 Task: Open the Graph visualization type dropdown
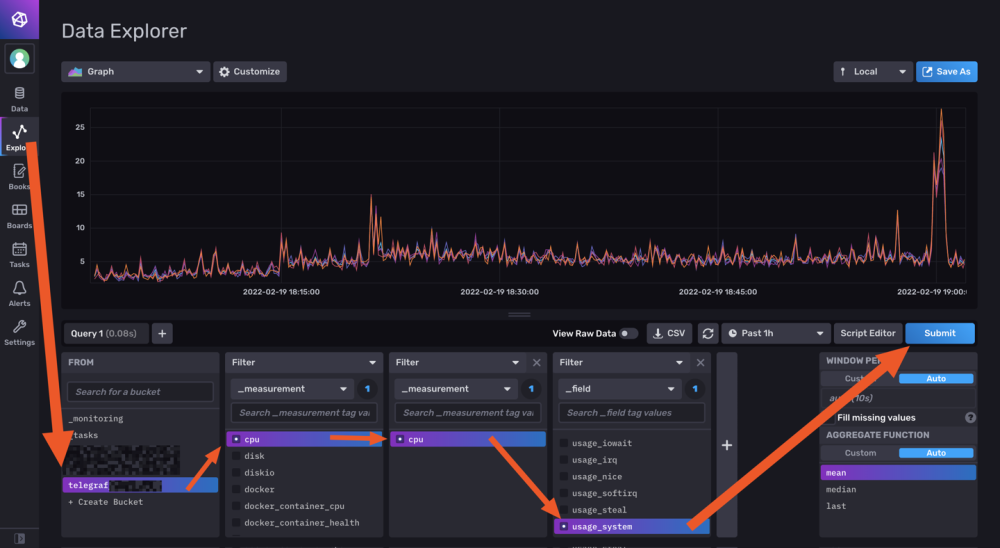point(135,72)
